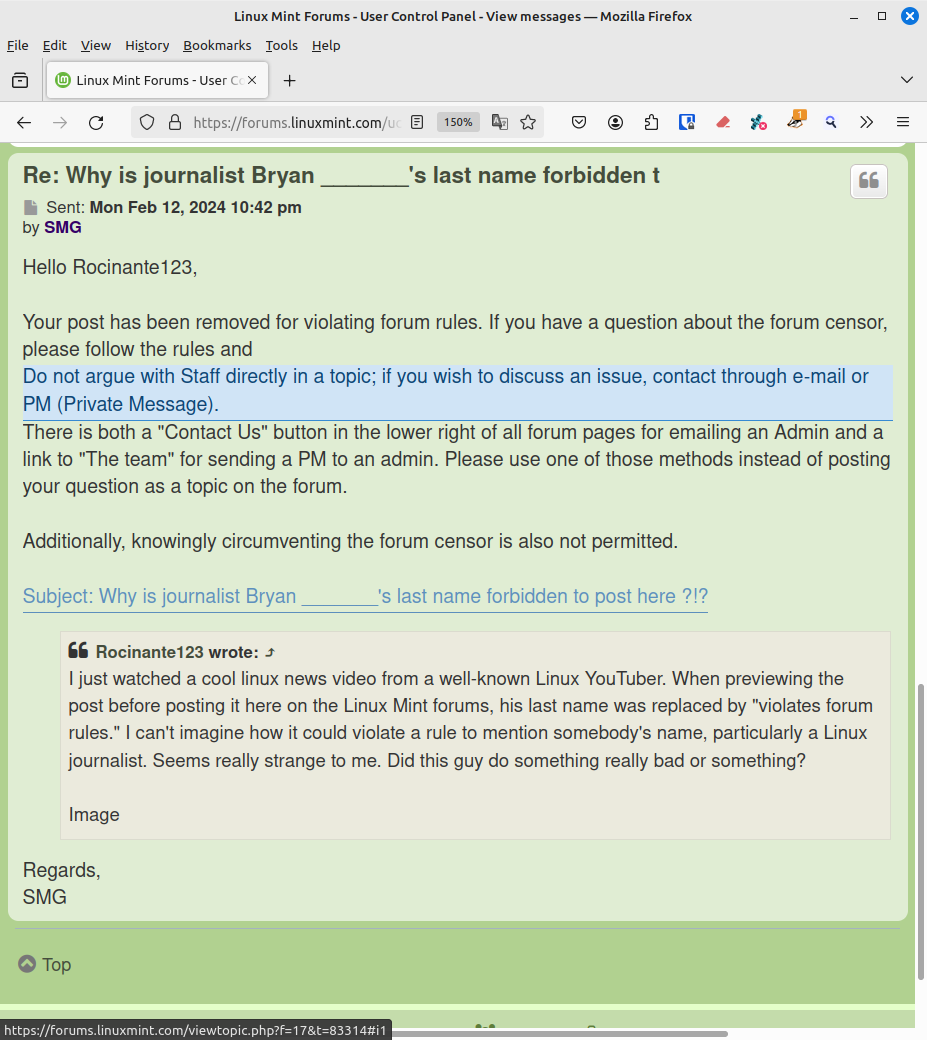View site security padlock info
927x1040 pixels.
[x=175, y=122]
